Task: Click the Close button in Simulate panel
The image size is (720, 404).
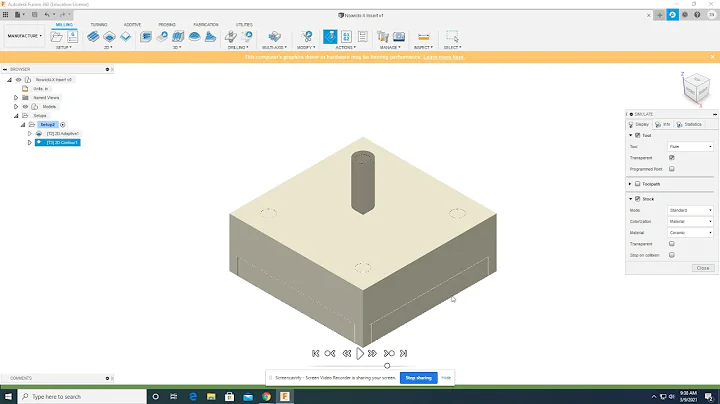Action: 703,268
